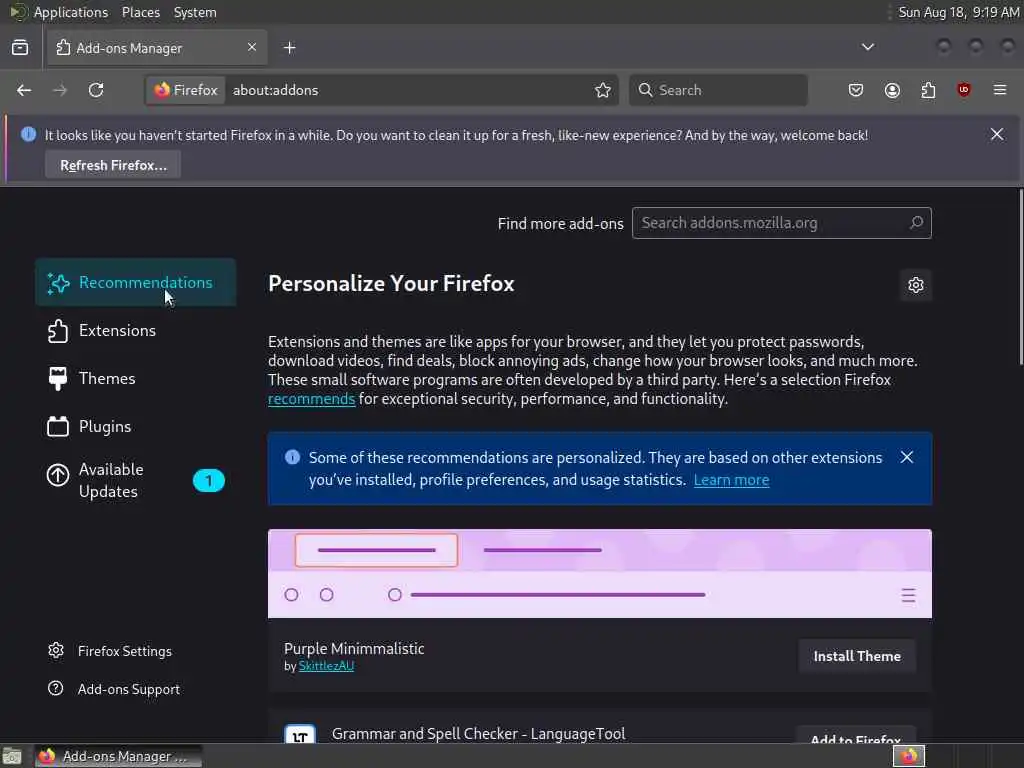1024x768 pixels.
Task: Switch to the Plugins category
Action: (x=136, y=426)
